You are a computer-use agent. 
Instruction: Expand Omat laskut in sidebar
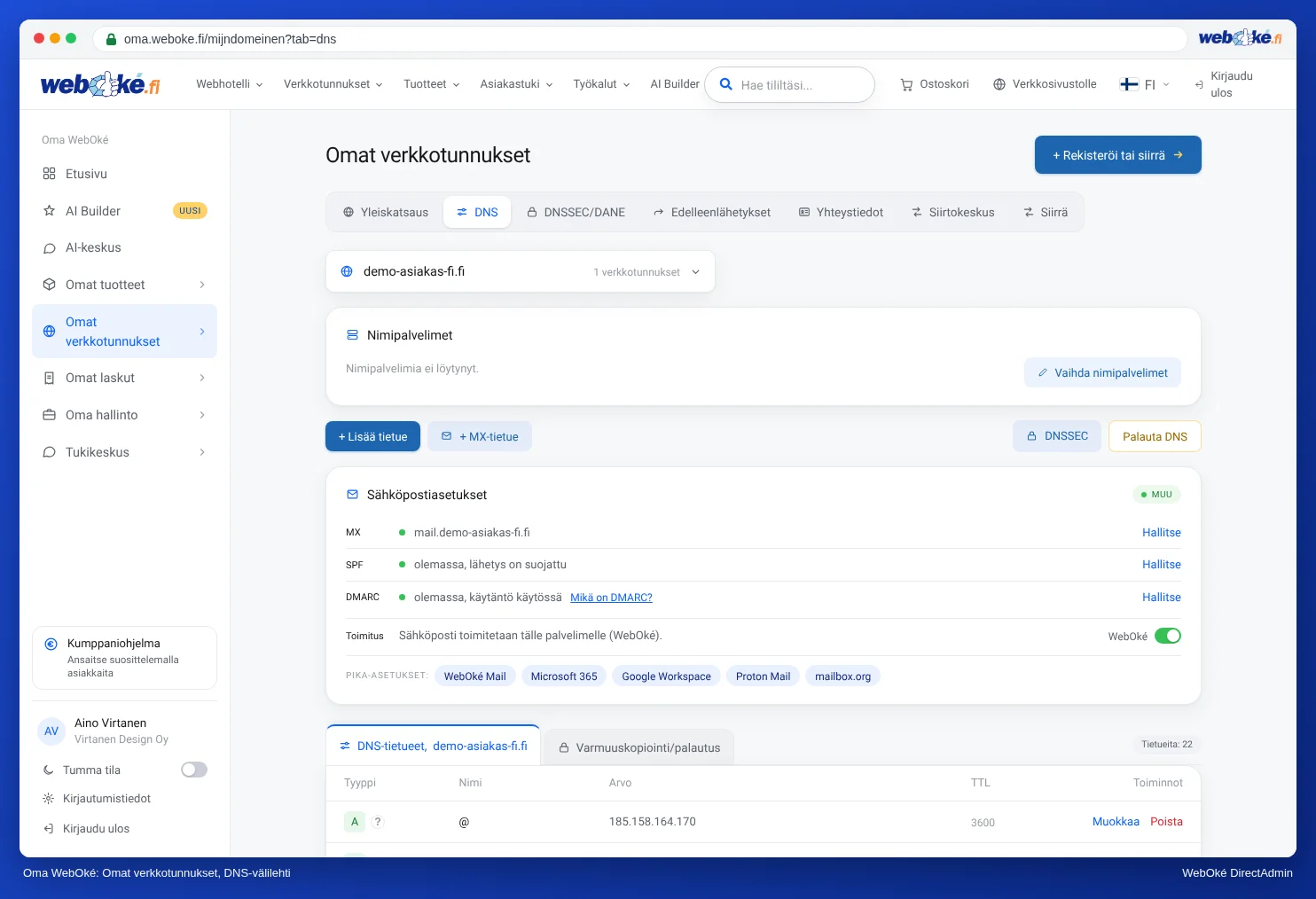pos(125,378)
